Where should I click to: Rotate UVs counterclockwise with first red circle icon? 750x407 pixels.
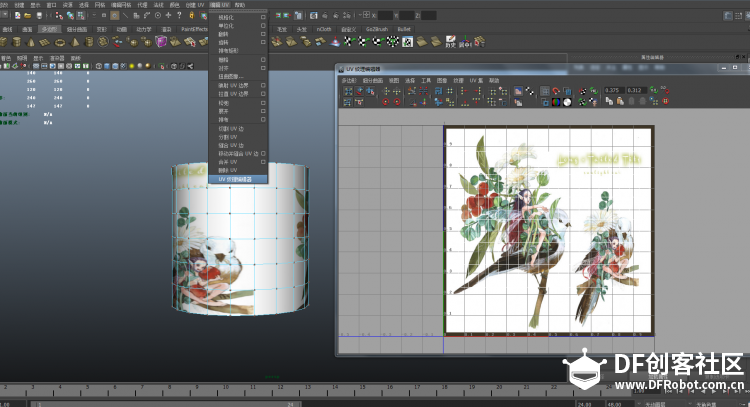(x=386, y=101)
